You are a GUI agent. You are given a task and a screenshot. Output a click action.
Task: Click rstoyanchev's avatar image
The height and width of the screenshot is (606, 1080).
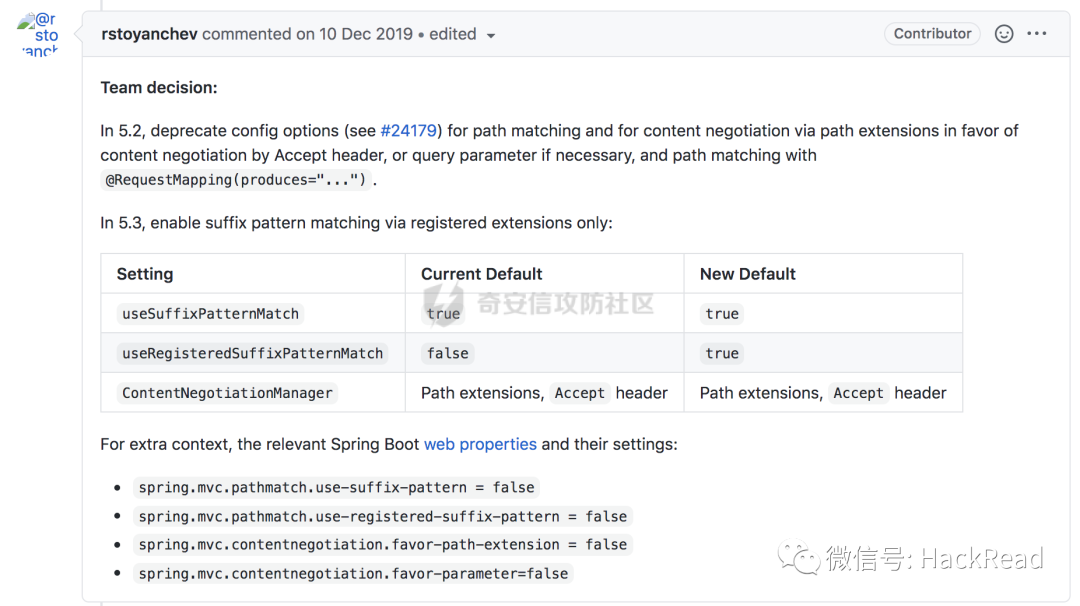(40, 35)
